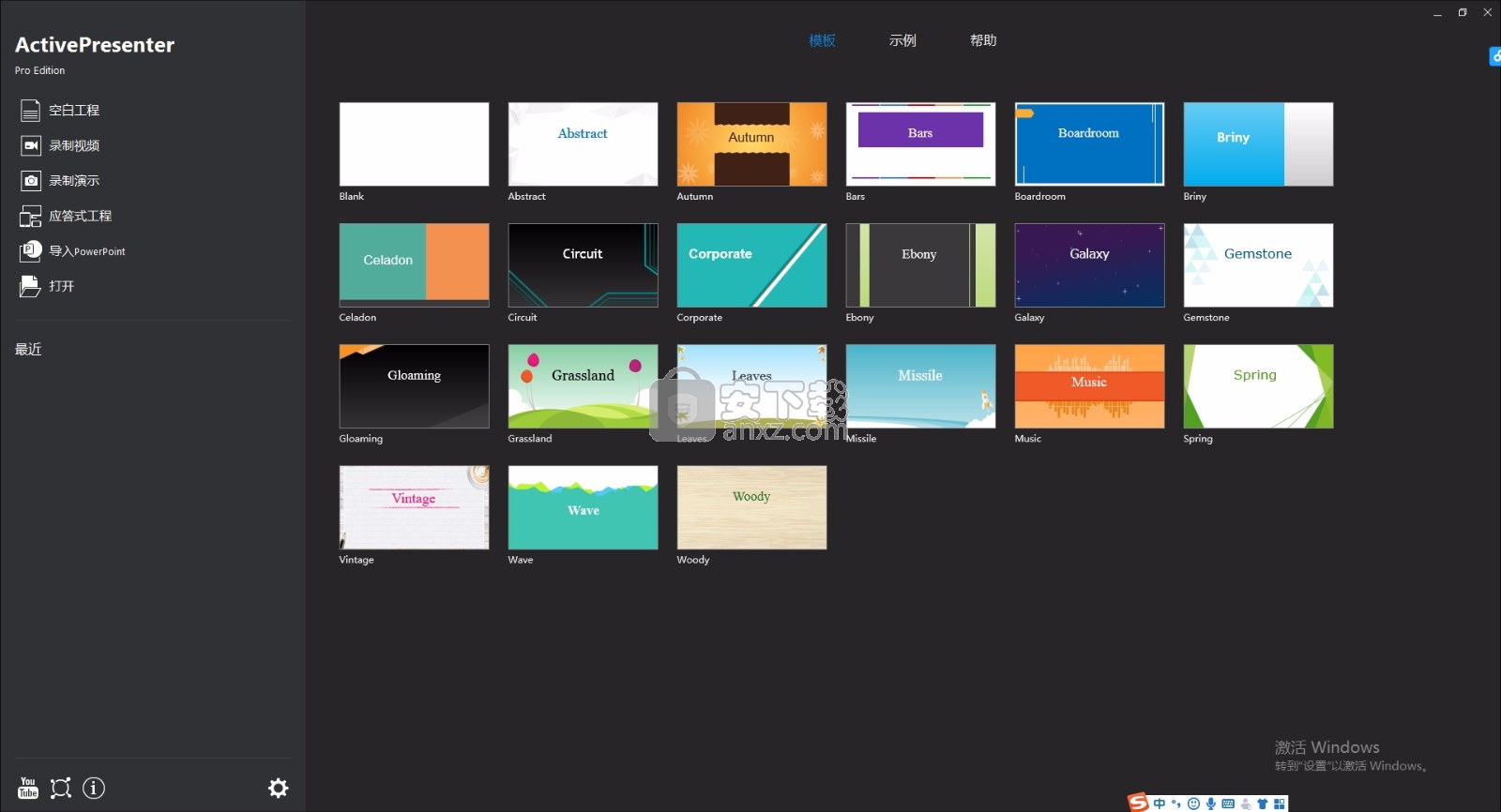Image resolution: width=1501 pixels, height=812 pixels.
Task: Click the blue floating icon at right edge
Action: tap(1495, 56)
